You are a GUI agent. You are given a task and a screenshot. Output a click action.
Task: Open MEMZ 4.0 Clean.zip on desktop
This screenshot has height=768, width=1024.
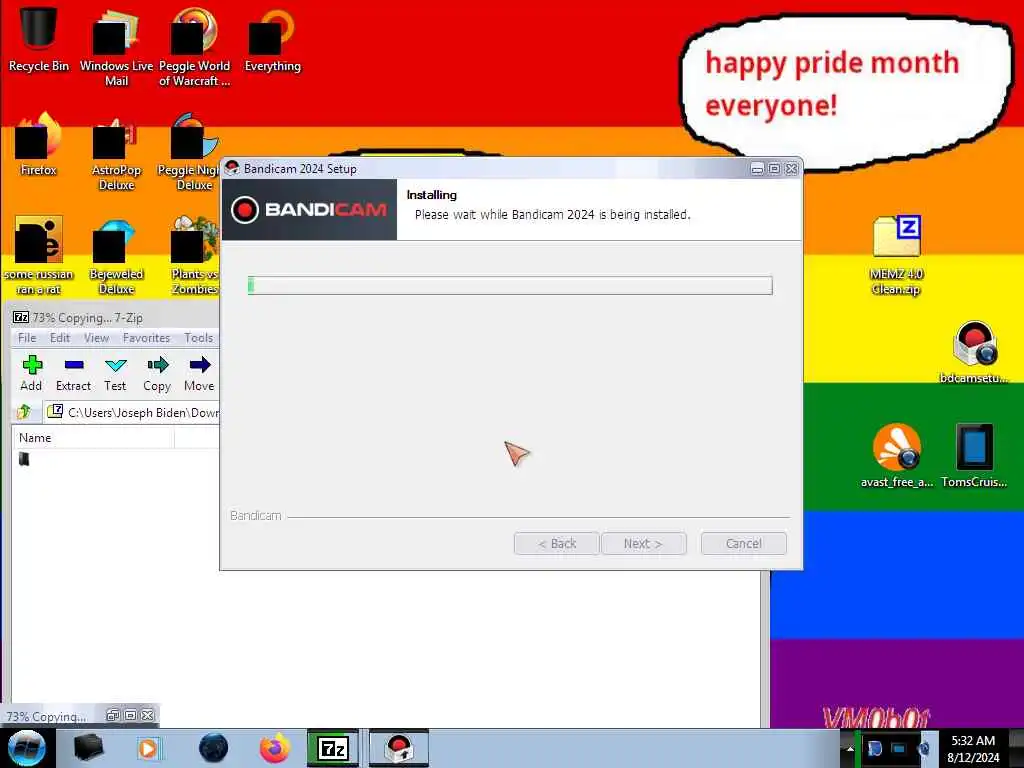[896, 255]
